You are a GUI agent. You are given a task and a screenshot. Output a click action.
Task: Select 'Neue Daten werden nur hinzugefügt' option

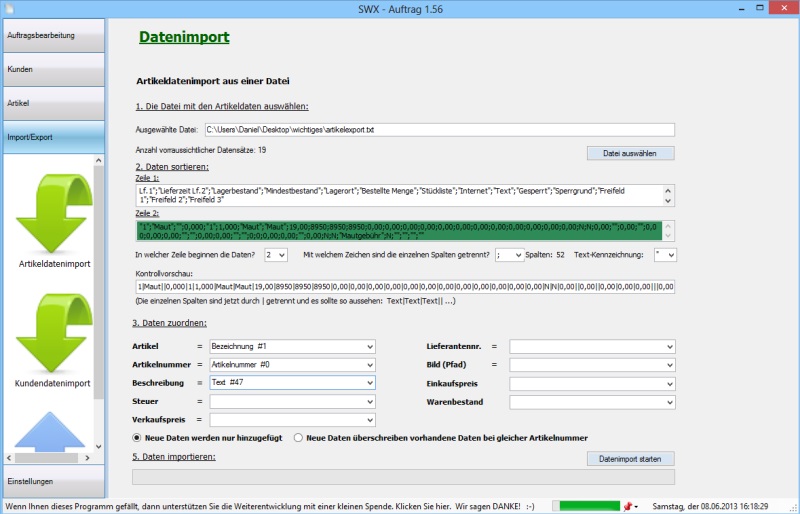click(137, 438)
